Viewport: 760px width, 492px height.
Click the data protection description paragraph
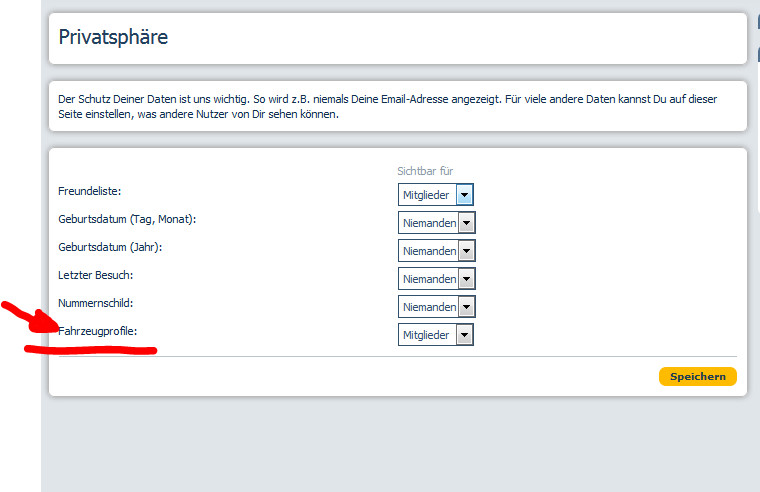click(388, 106)
